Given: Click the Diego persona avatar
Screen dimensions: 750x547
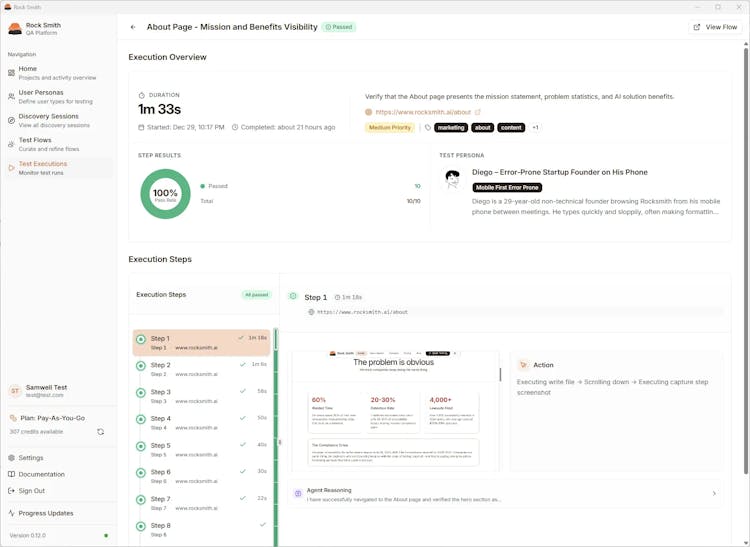Looking at the screenshot, I should [452, 179].
